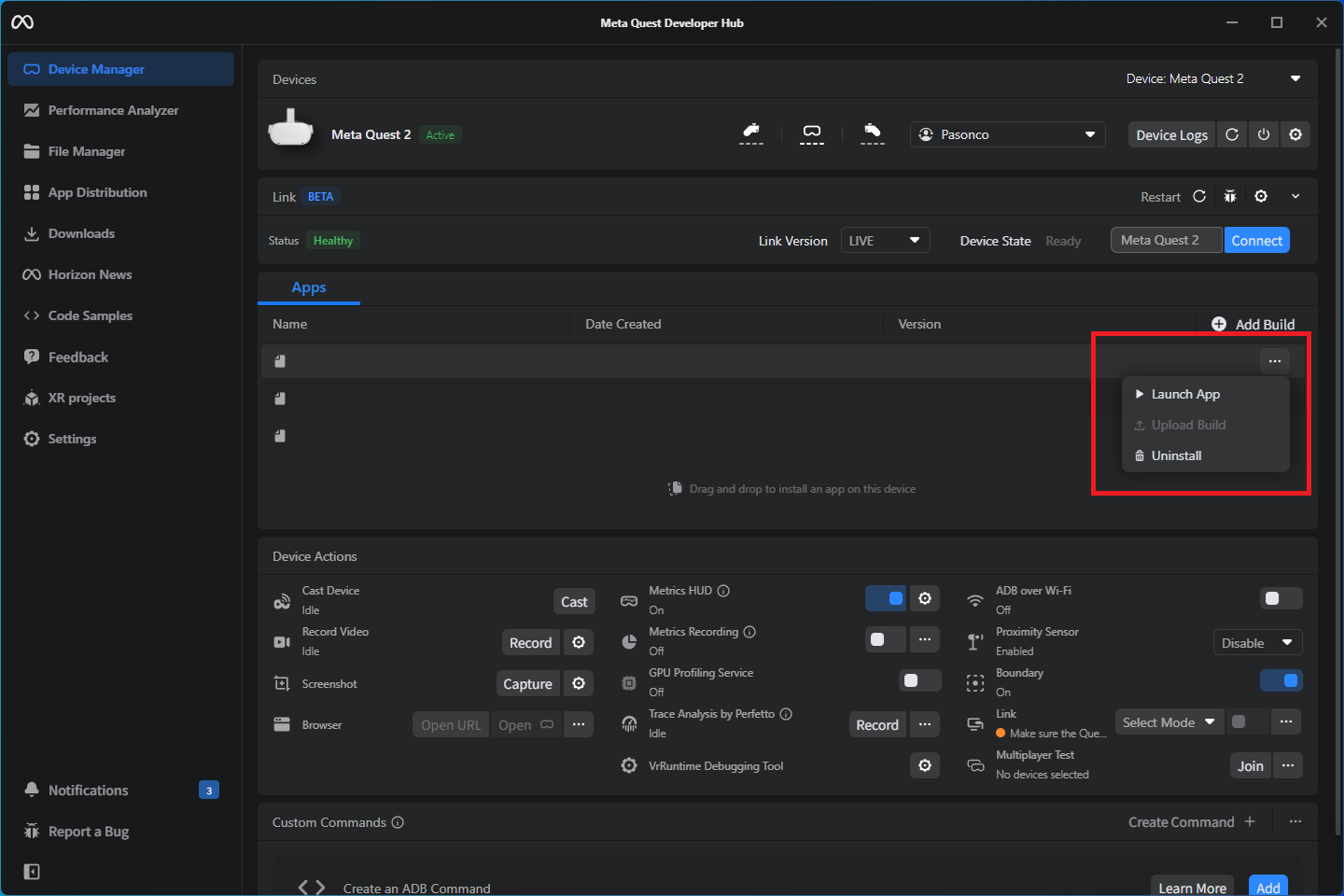
Task: Open VrRuntime Debugging Tool settings gear
Action: tap(925, 765)
